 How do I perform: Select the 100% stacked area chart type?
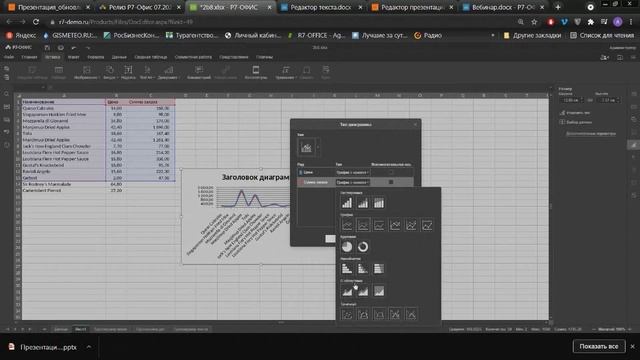(379, 291)
